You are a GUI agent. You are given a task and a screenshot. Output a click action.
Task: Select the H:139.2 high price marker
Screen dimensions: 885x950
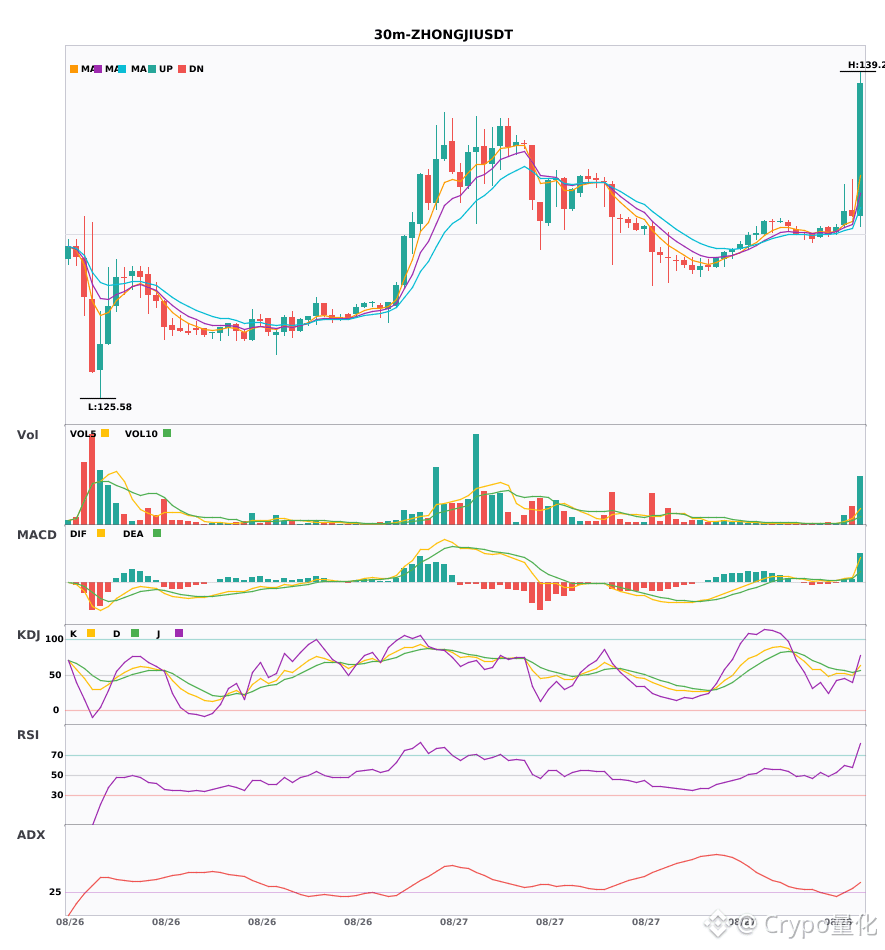pos(866,65)
